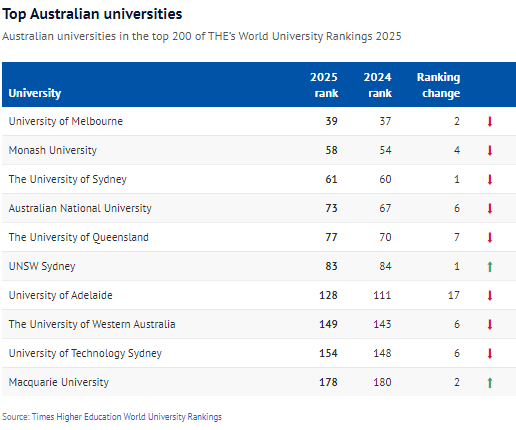Click 2024 rank value 67

385,208
